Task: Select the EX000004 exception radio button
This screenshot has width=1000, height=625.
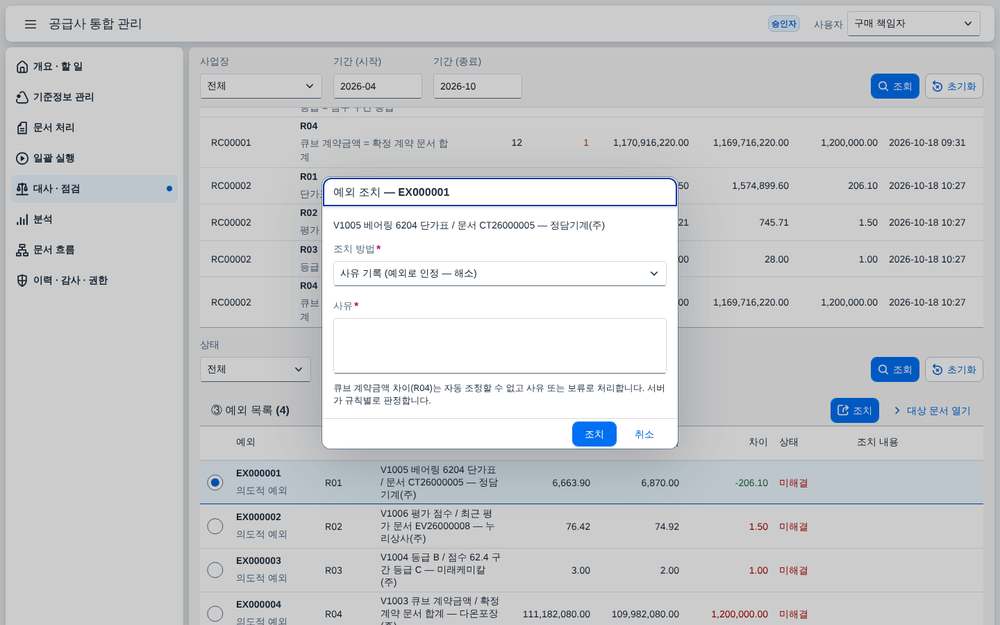Action: point(215,614)
